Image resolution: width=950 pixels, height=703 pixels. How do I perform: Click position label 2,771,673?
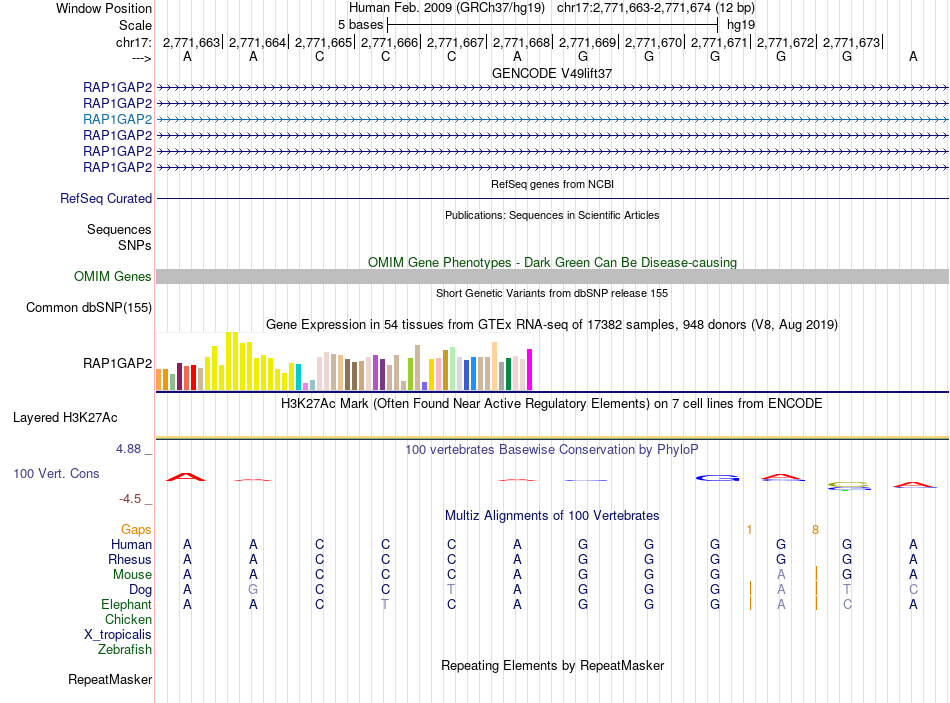(x=851, y=42)
